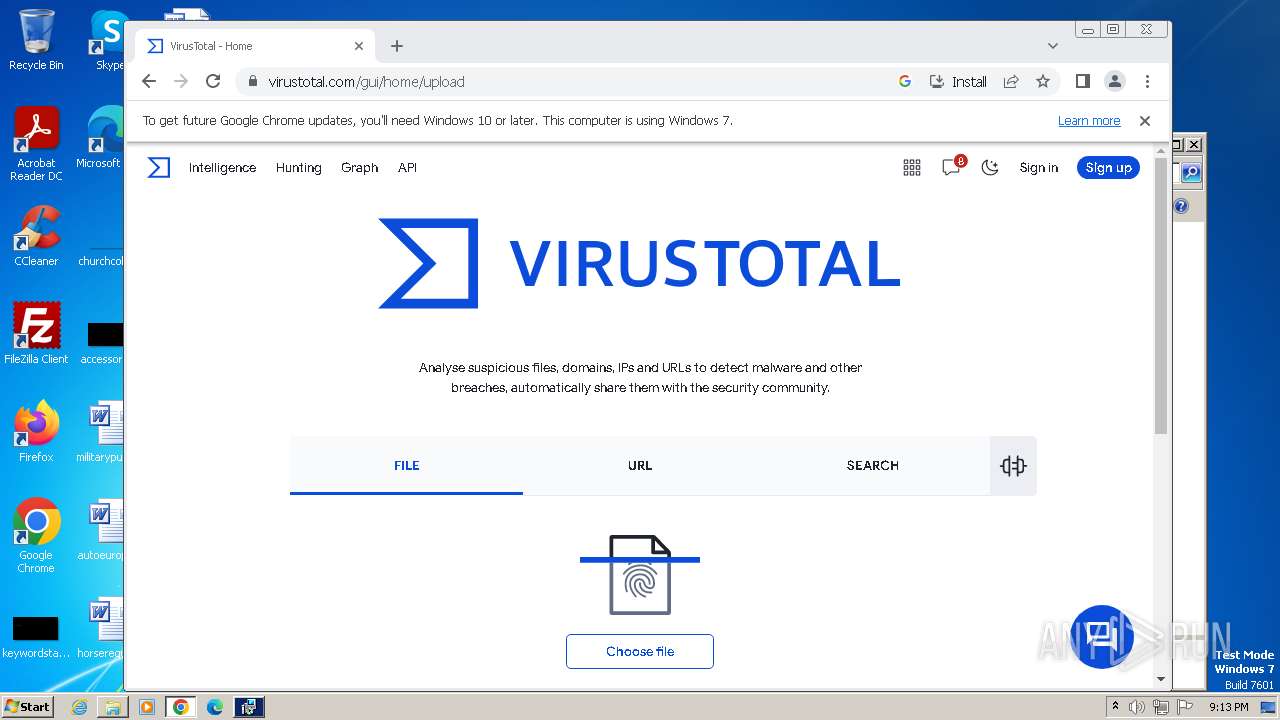This screenshot has width=1280, height=720.
Task: Open the Intelligence menu item
Action: [223, 168]
